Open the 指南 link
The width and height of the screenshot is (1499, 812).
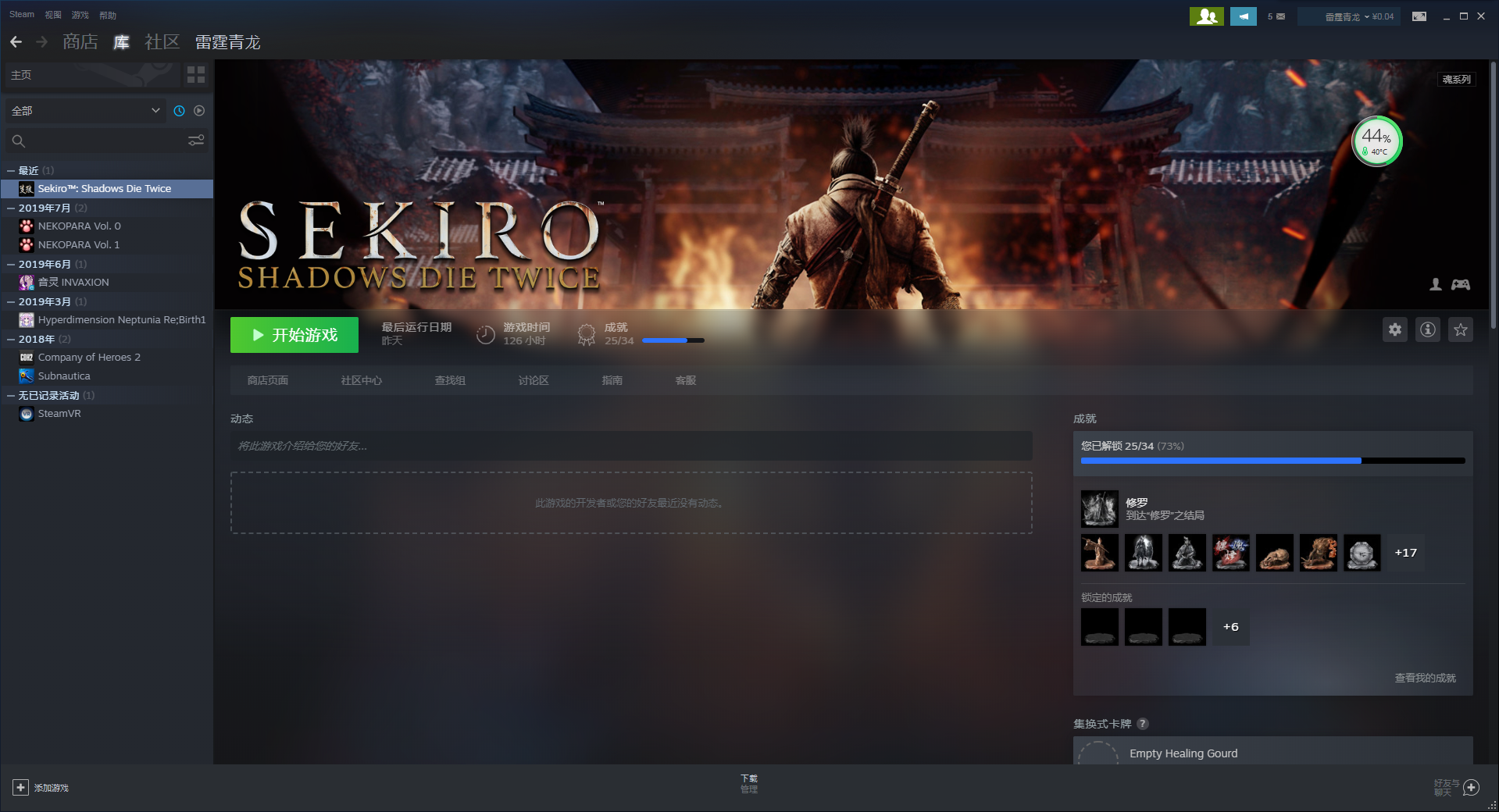612,380
